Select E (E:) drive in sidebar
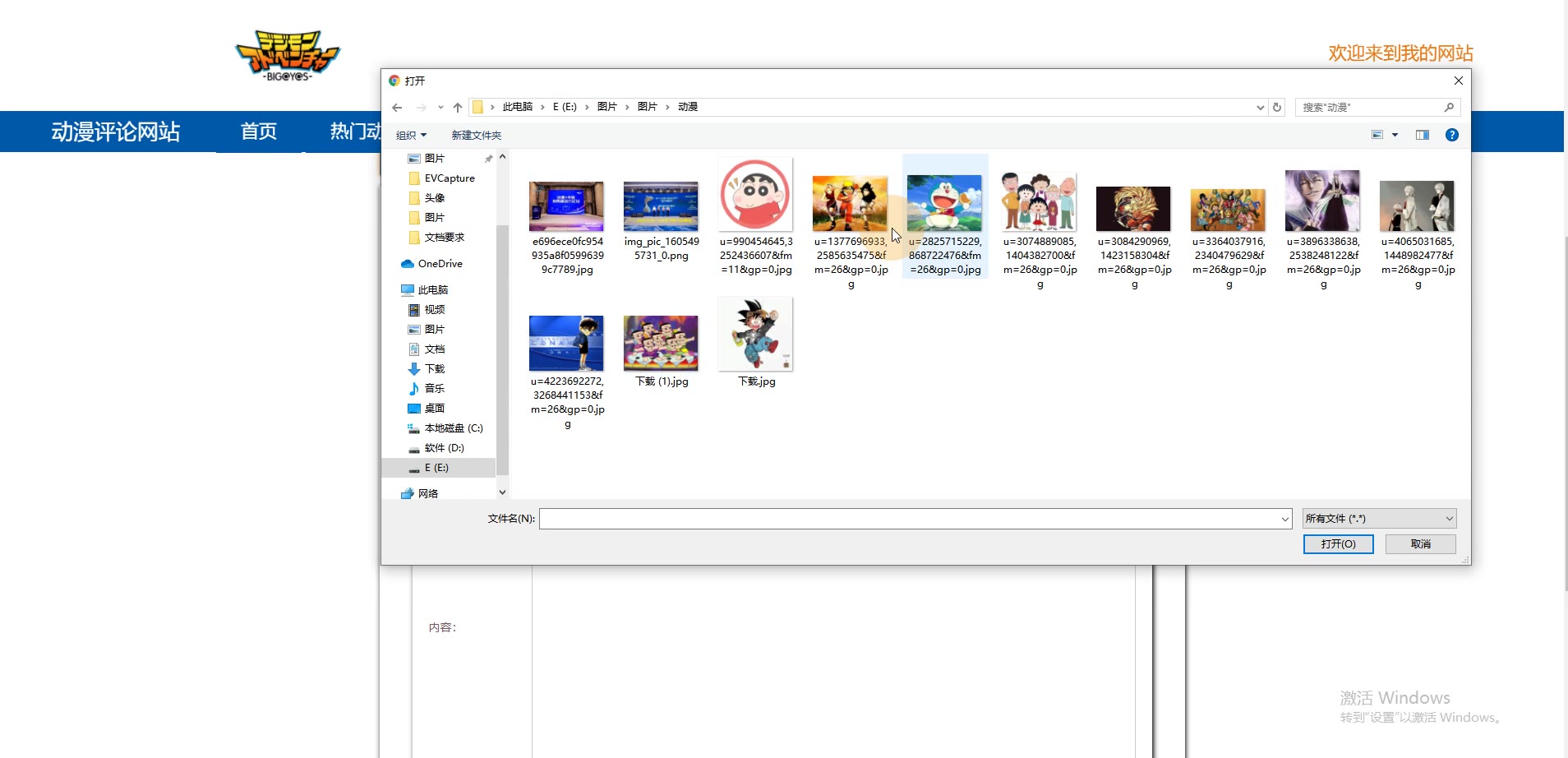Image resolution: width=1568 pixels, height=758 pixels. 436,468
